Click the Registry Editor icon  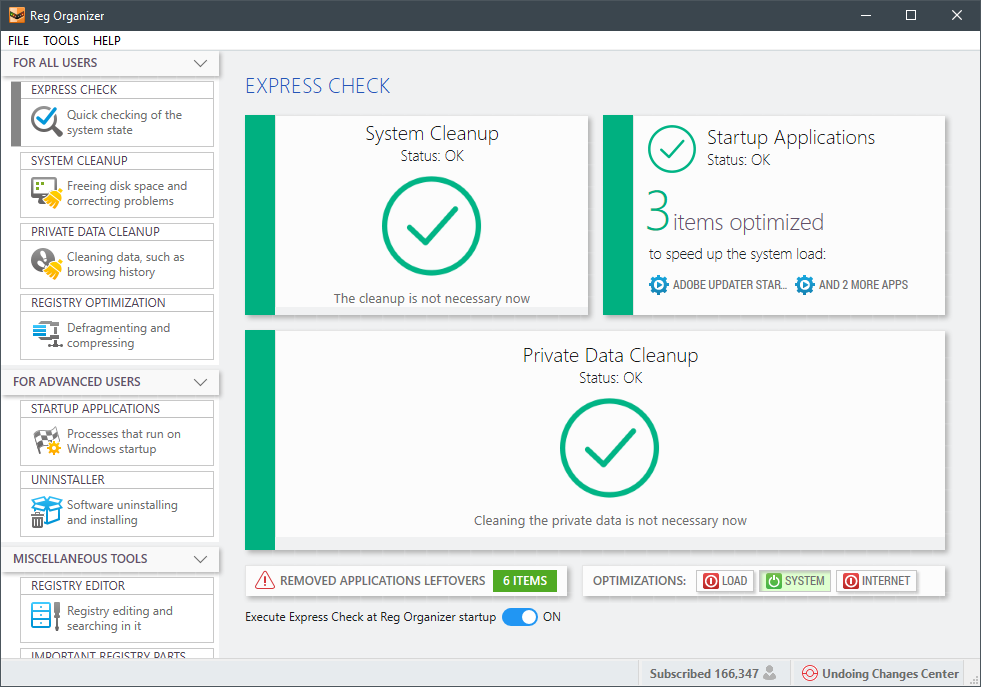coord(46,615)
